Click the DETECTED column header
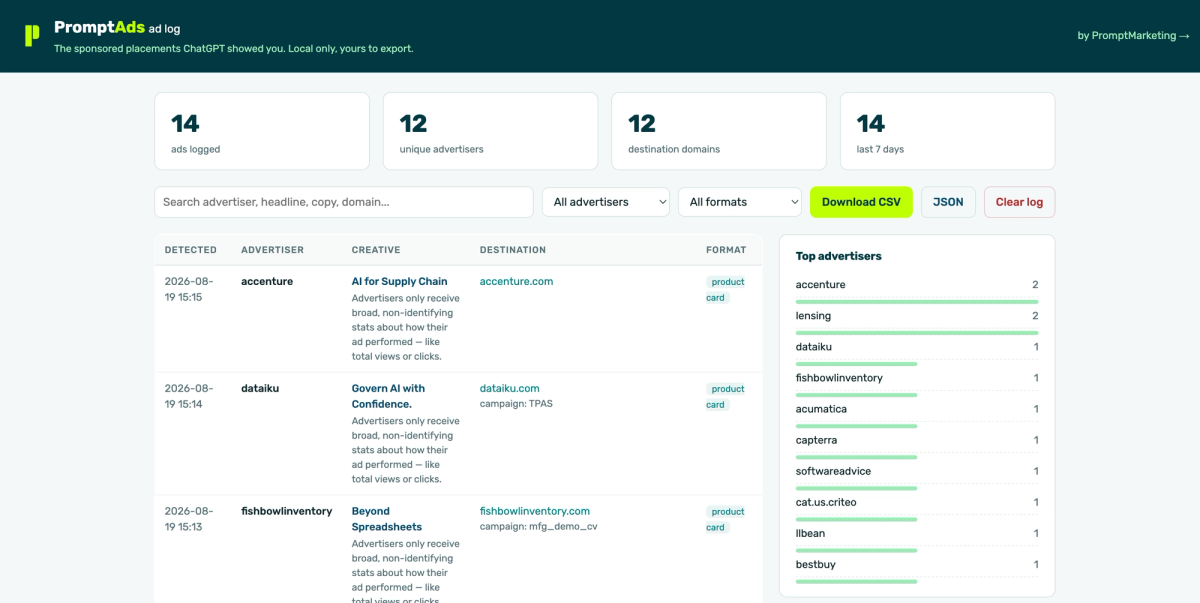 (191, 250)
